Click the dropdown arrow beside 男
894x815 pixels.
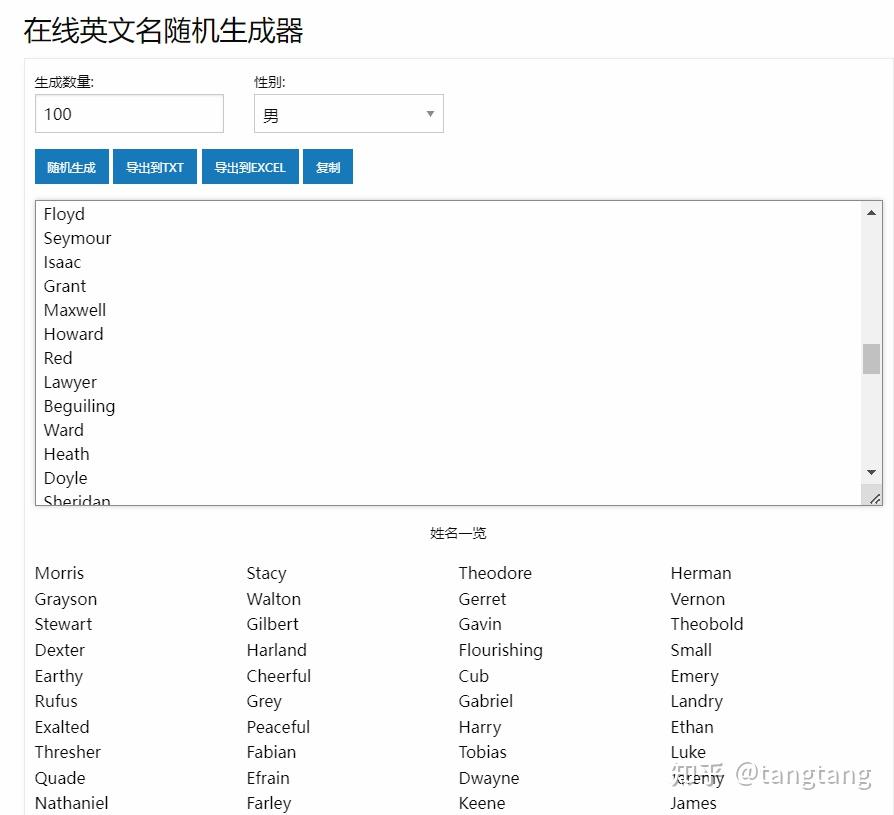tap(429, 113)
